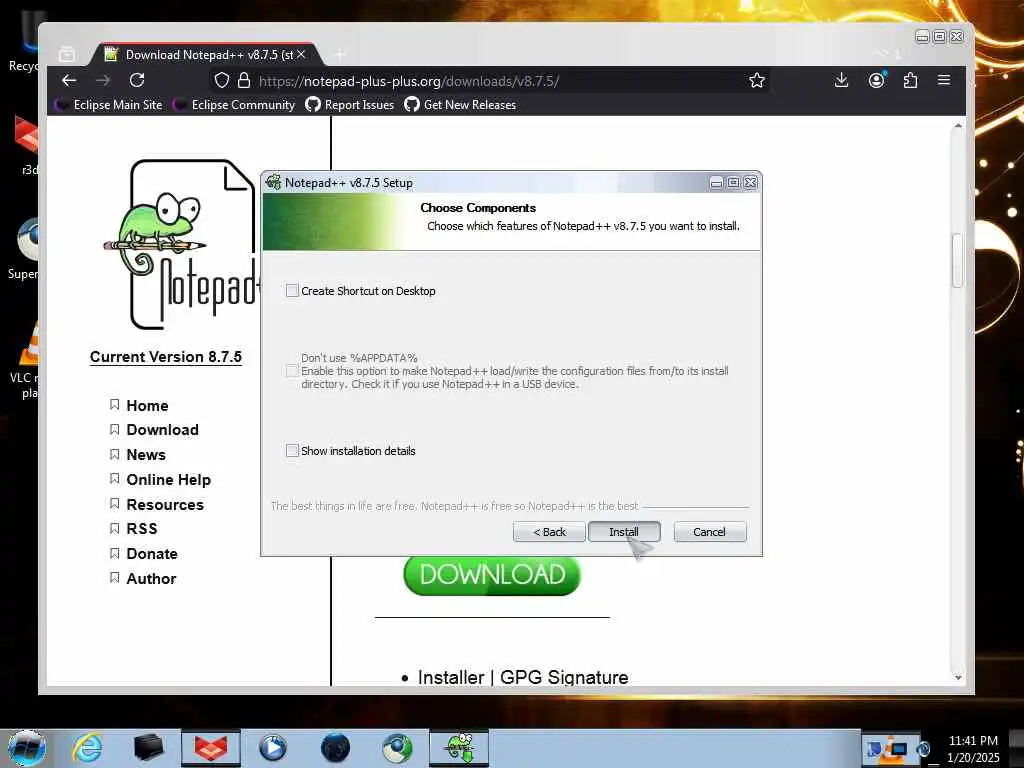Open the media player taskbar icon
Viewport: 1024px width, 768px height.
pos(272,748)
